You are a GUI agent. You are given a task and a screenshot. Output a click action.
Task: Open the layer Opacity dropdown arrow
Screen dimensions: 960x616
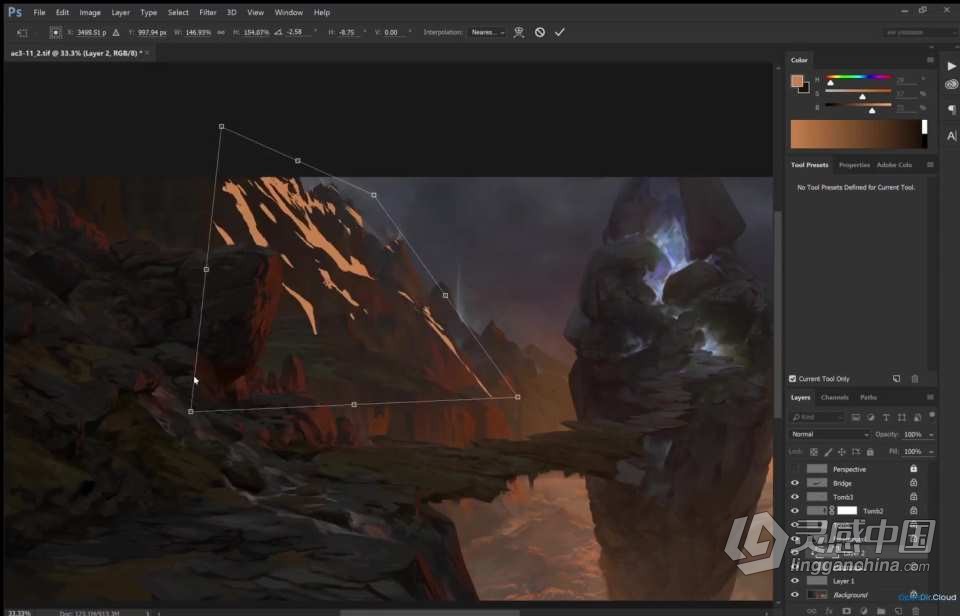point(931,435)
